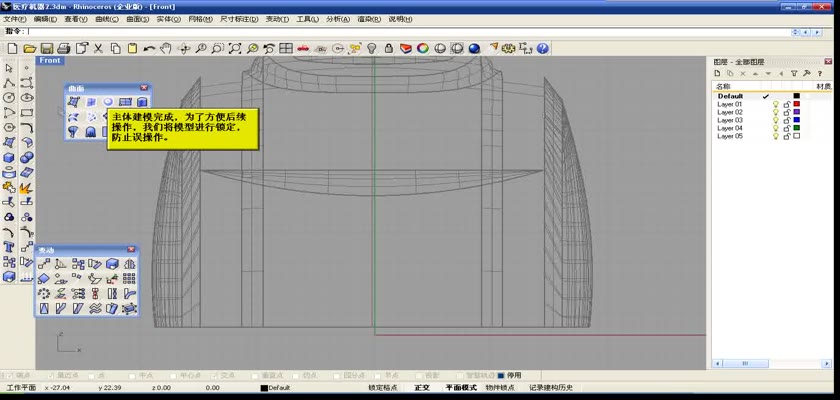Viewport: 840px width, 400px height.
Task: Open the folder icon to open file
Action: [x=30, y=48]
